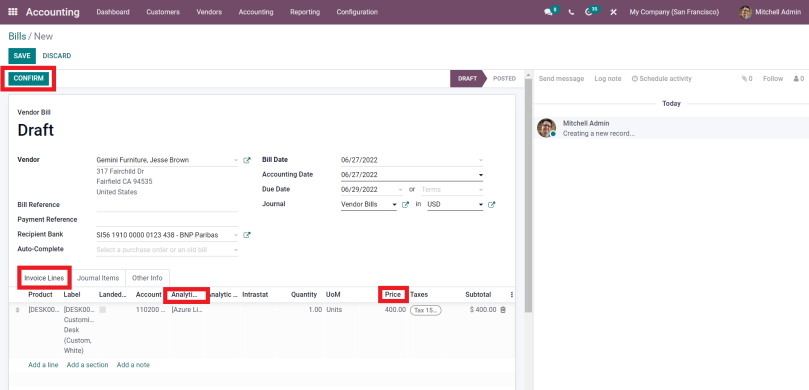Open the Vendor external link icon
This screenshot has width=809, height=390.
tap(247, 160)
